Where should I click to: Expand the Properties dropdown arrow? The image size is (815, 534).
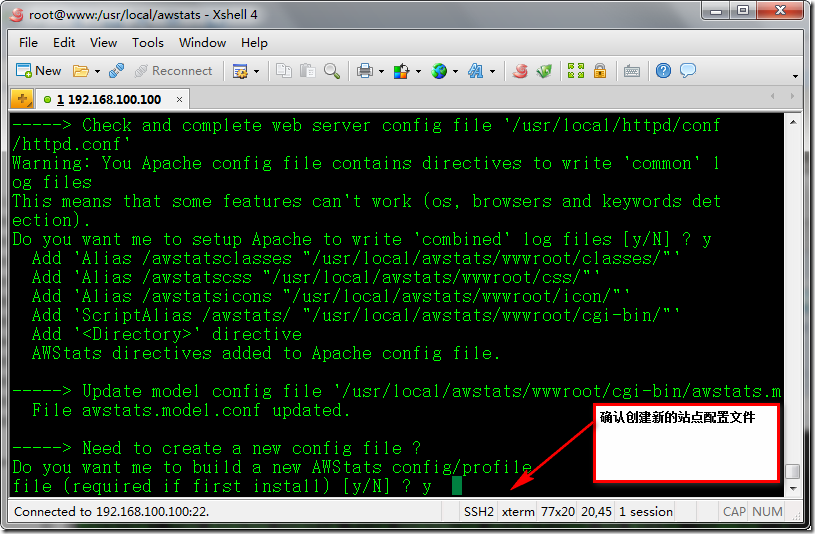(256, 71)
